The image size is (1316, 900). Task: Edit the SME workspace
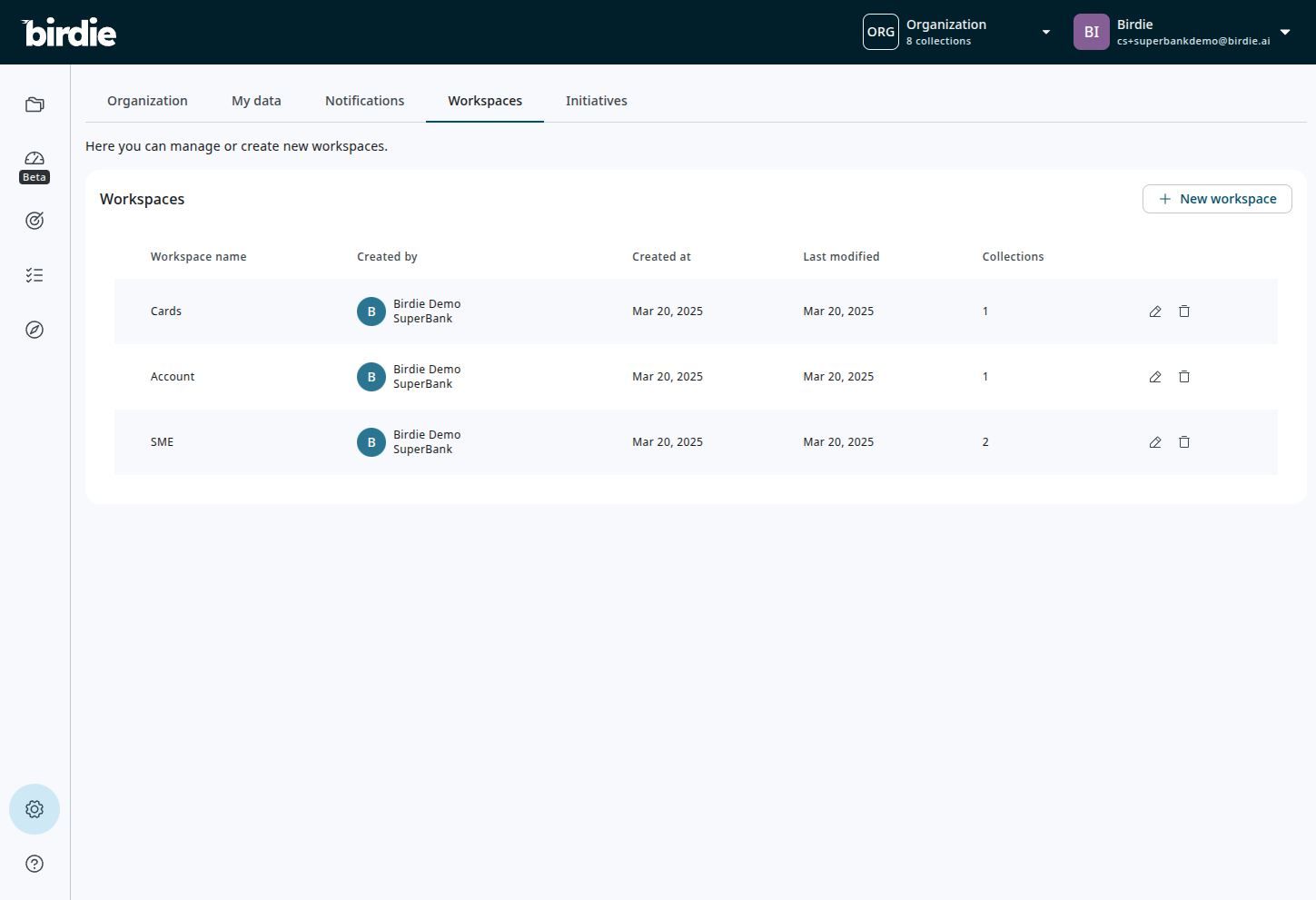pyautogui.click(x=1155, y=442)
